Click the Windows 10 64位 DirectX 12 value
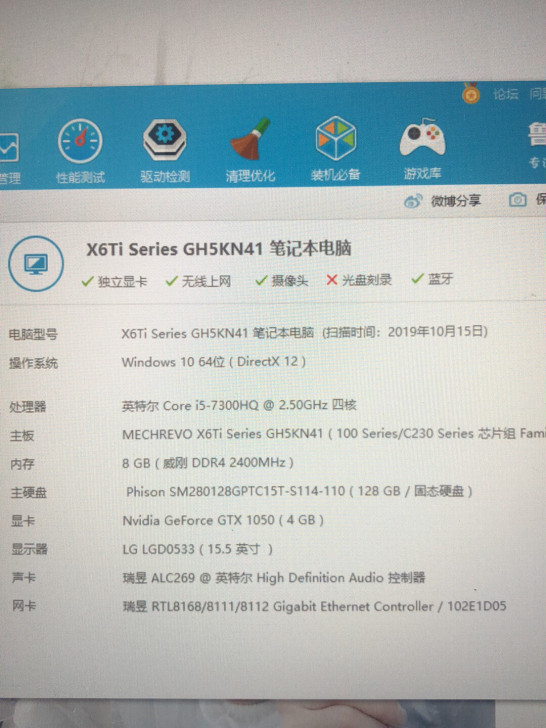This screenshot has width=546, height=728. point(214,362)
